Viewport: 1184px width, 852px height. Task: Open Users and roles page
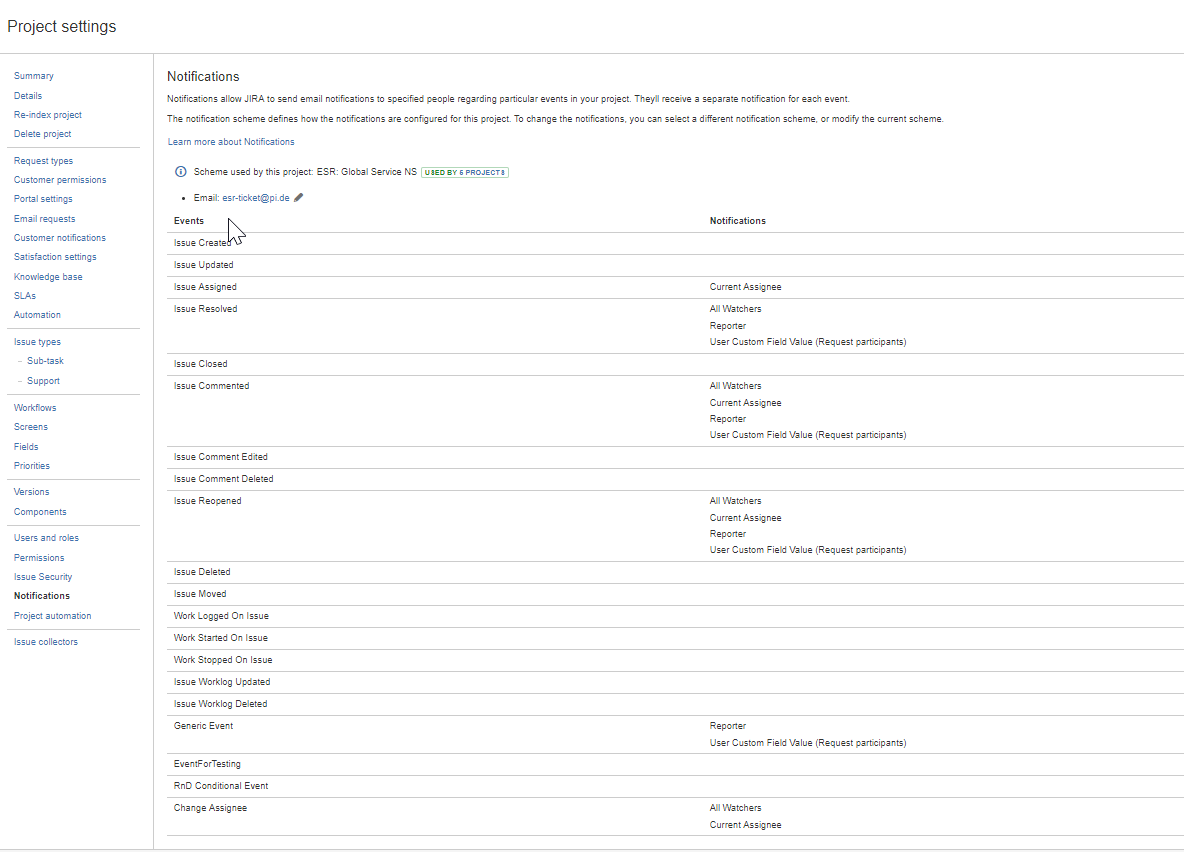point(46,538)
